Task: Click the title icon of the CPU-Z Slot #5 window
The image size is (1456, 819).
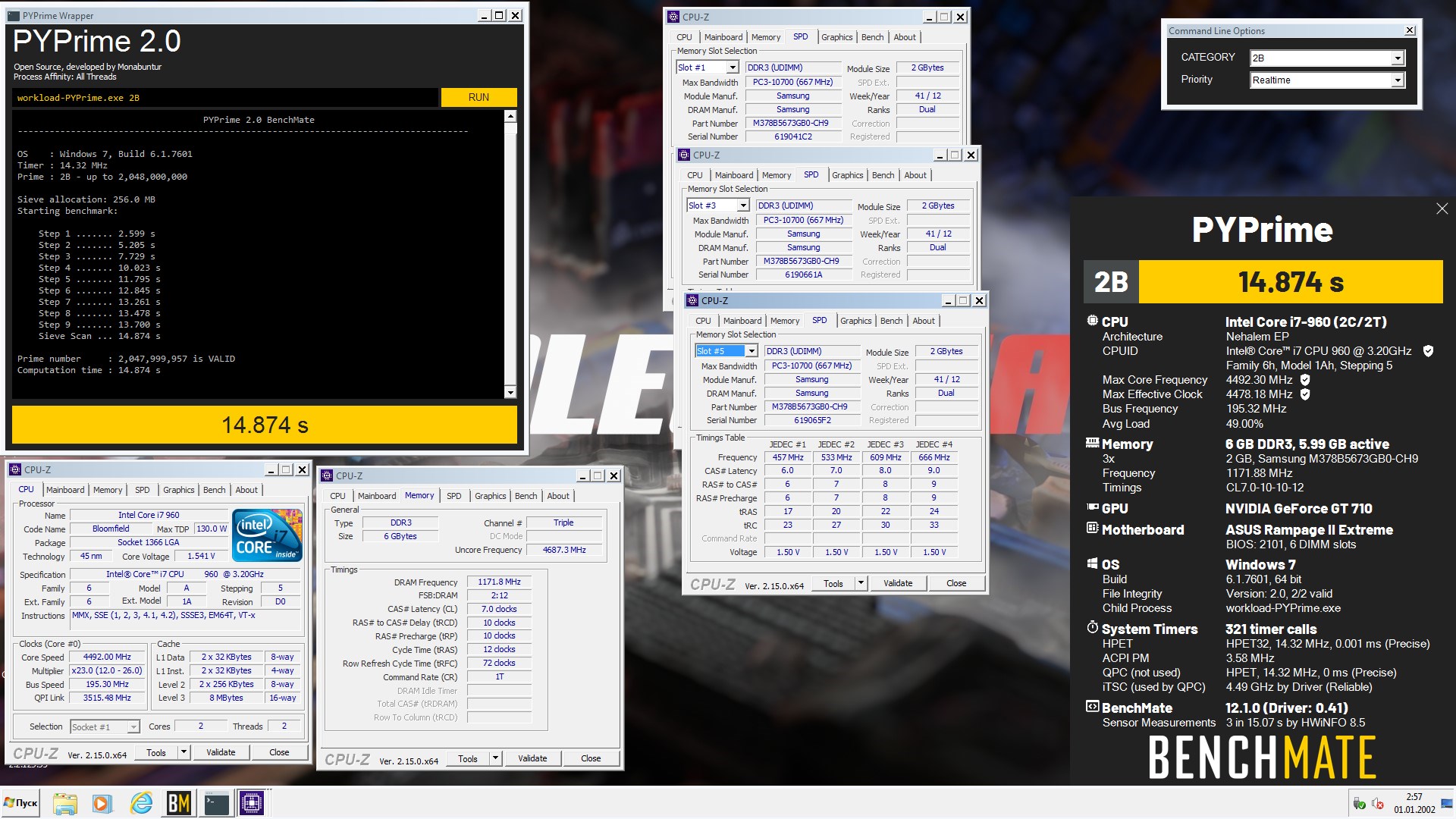Action: pyautogui.click(x=692, y=300)
